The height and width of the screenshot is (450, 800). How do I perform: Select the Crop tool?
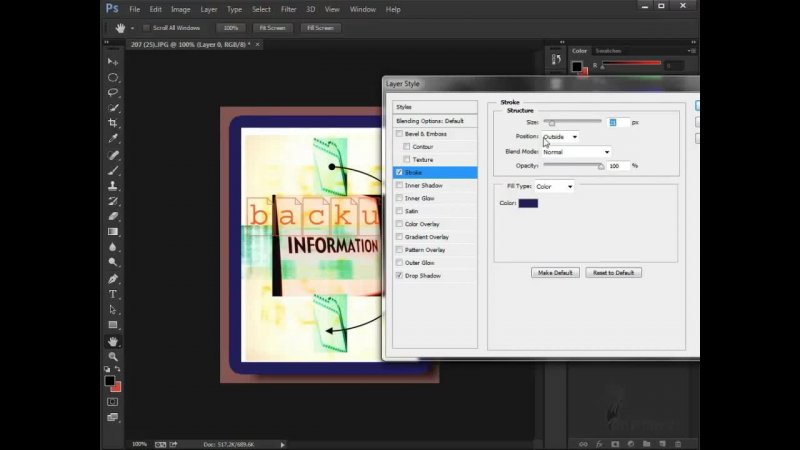click(x=113, y=123)
